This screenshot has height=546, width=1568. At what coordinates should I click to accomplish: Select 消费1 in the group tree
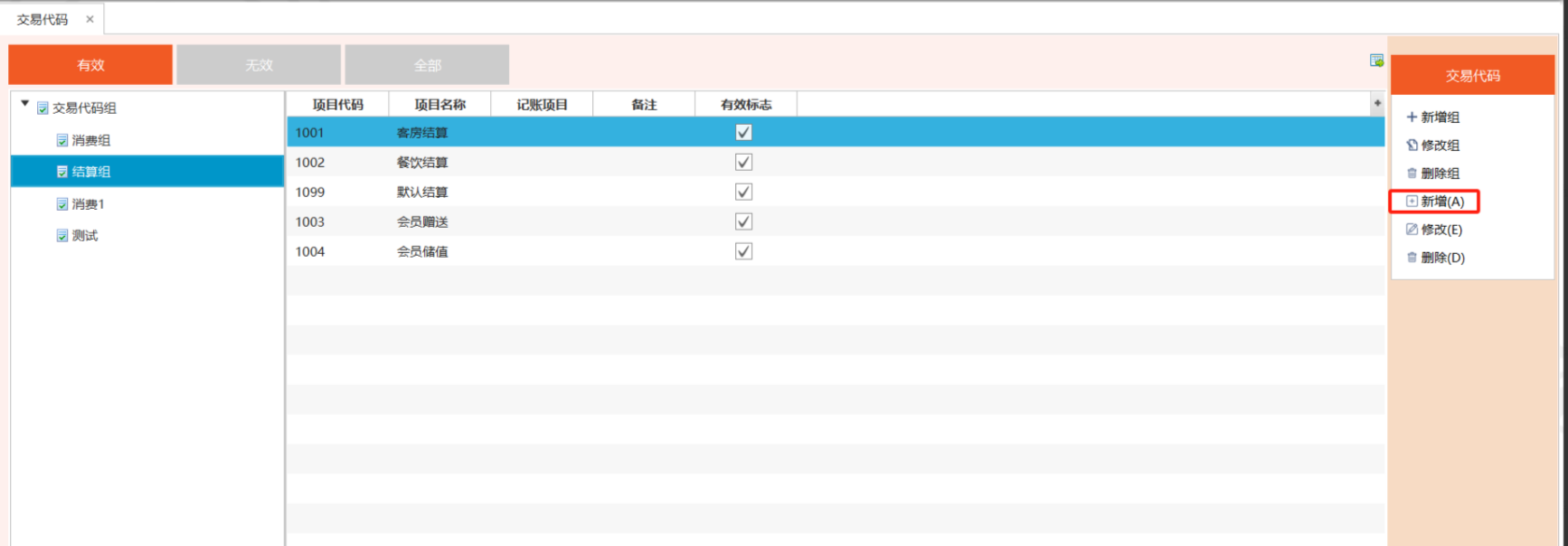coord(88,204)
